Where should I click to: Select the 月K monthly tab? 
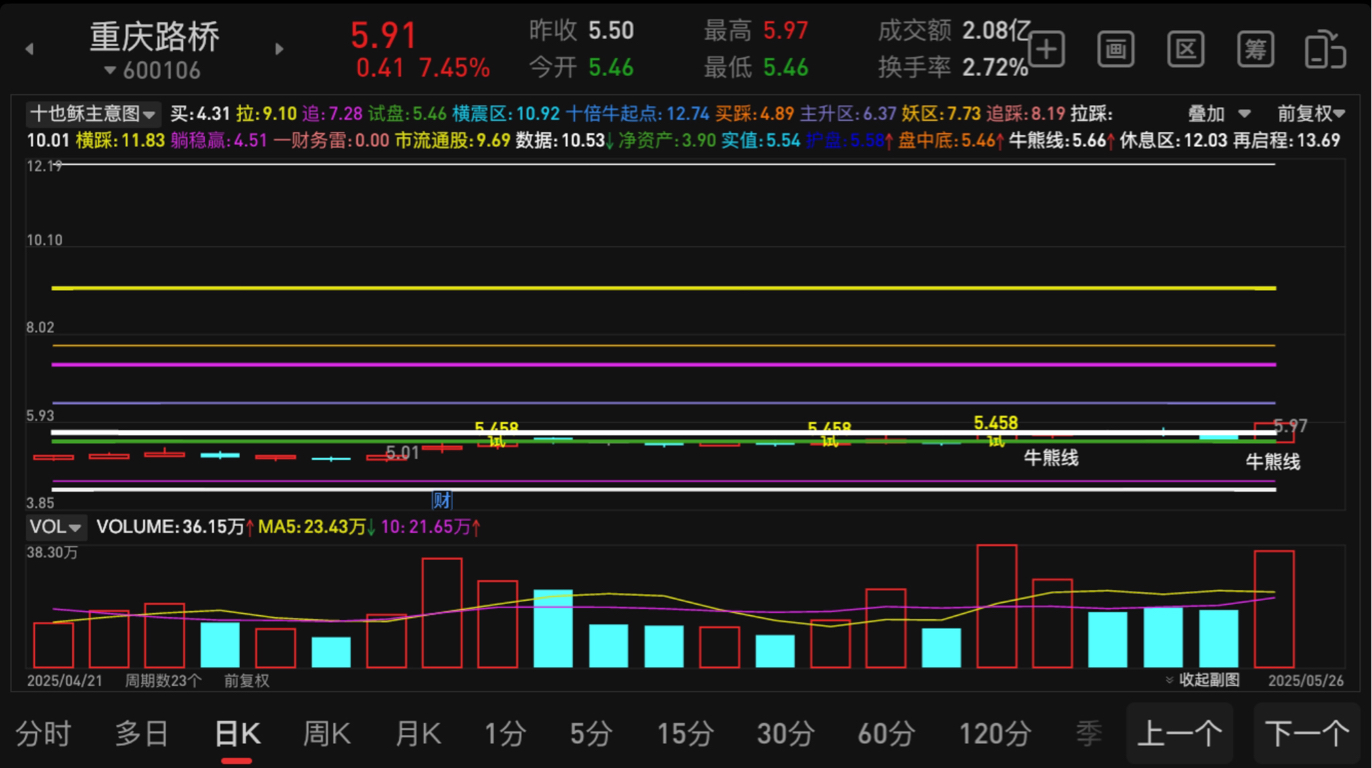[x=418, y=734]
